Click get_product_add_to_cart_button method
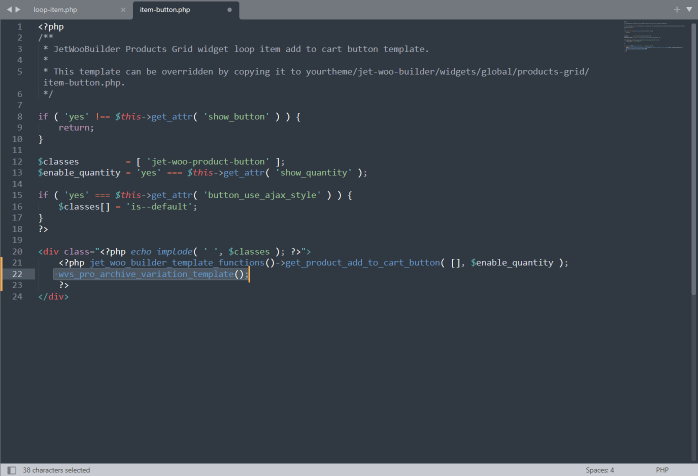 tap(362, 263)
